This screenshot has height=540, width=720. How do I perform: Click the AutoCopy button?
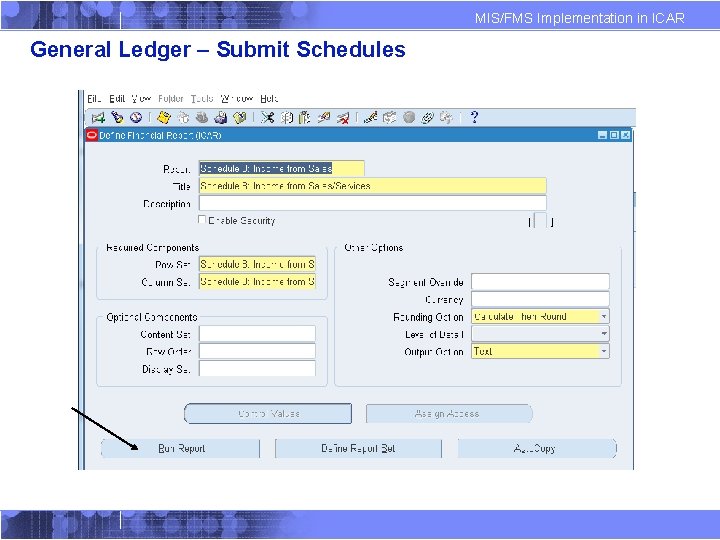coord(537,449)
